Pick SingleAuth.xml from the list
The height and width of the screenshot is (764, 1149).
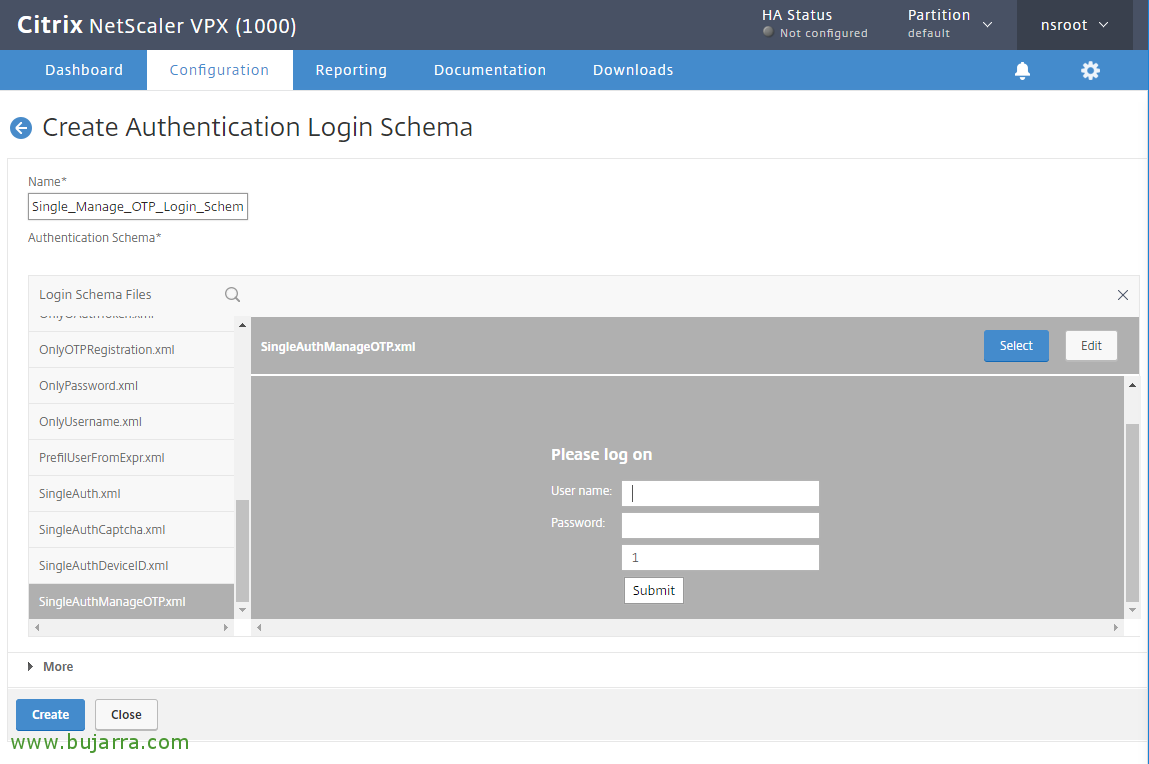(x=132, y=493)
